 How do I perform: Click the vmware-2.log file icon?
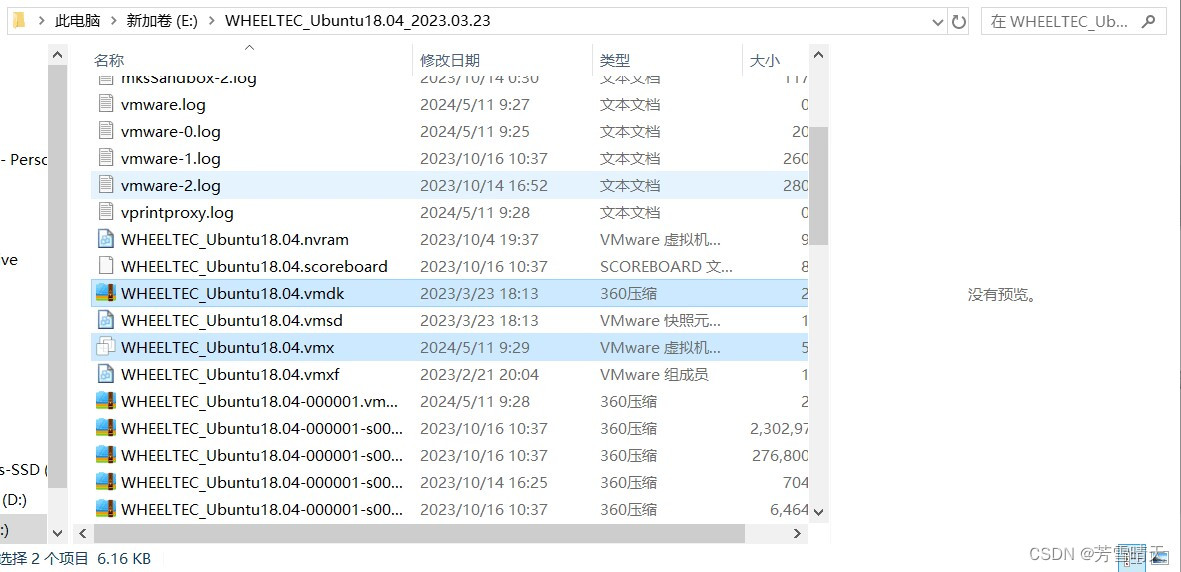[x=106, y=185]
